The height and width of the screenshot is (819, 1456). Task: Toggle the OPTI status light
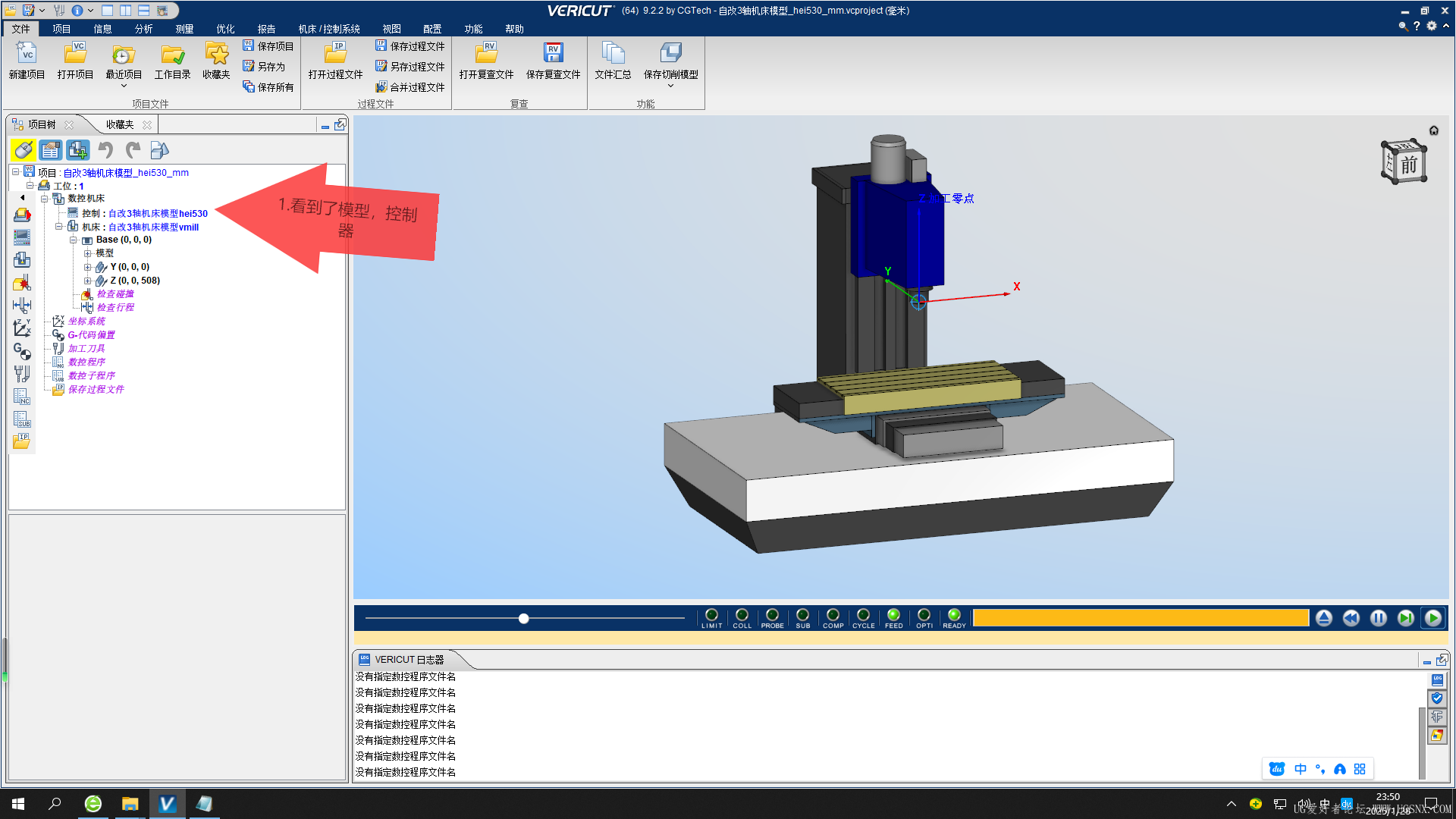point(924,615)
